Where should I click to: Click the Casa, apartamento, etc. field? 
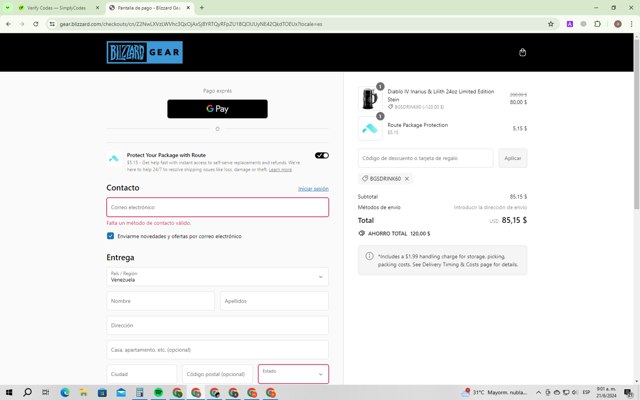pyautogui.click(x=218, y=350)
